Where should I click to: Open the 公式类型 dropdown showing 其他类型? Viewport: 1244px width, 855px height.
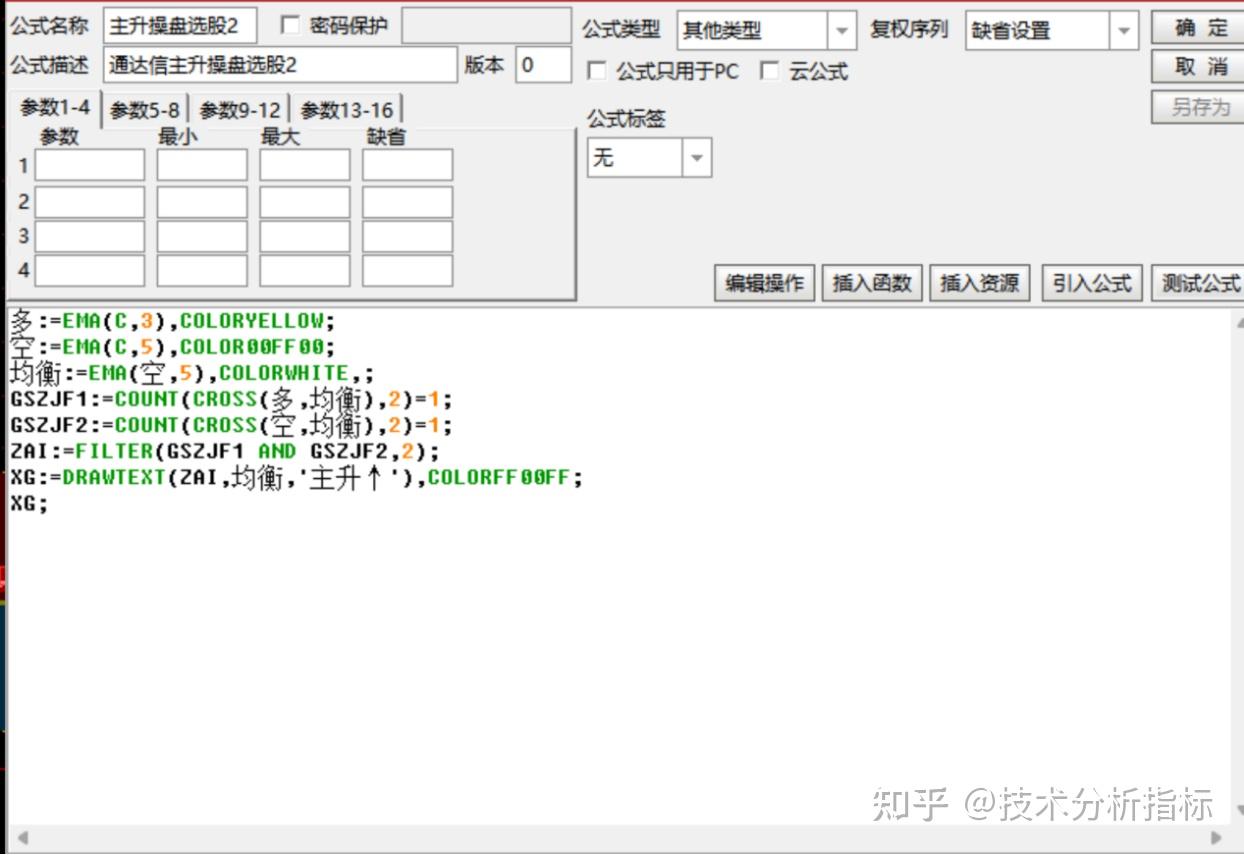click(843, 31)
